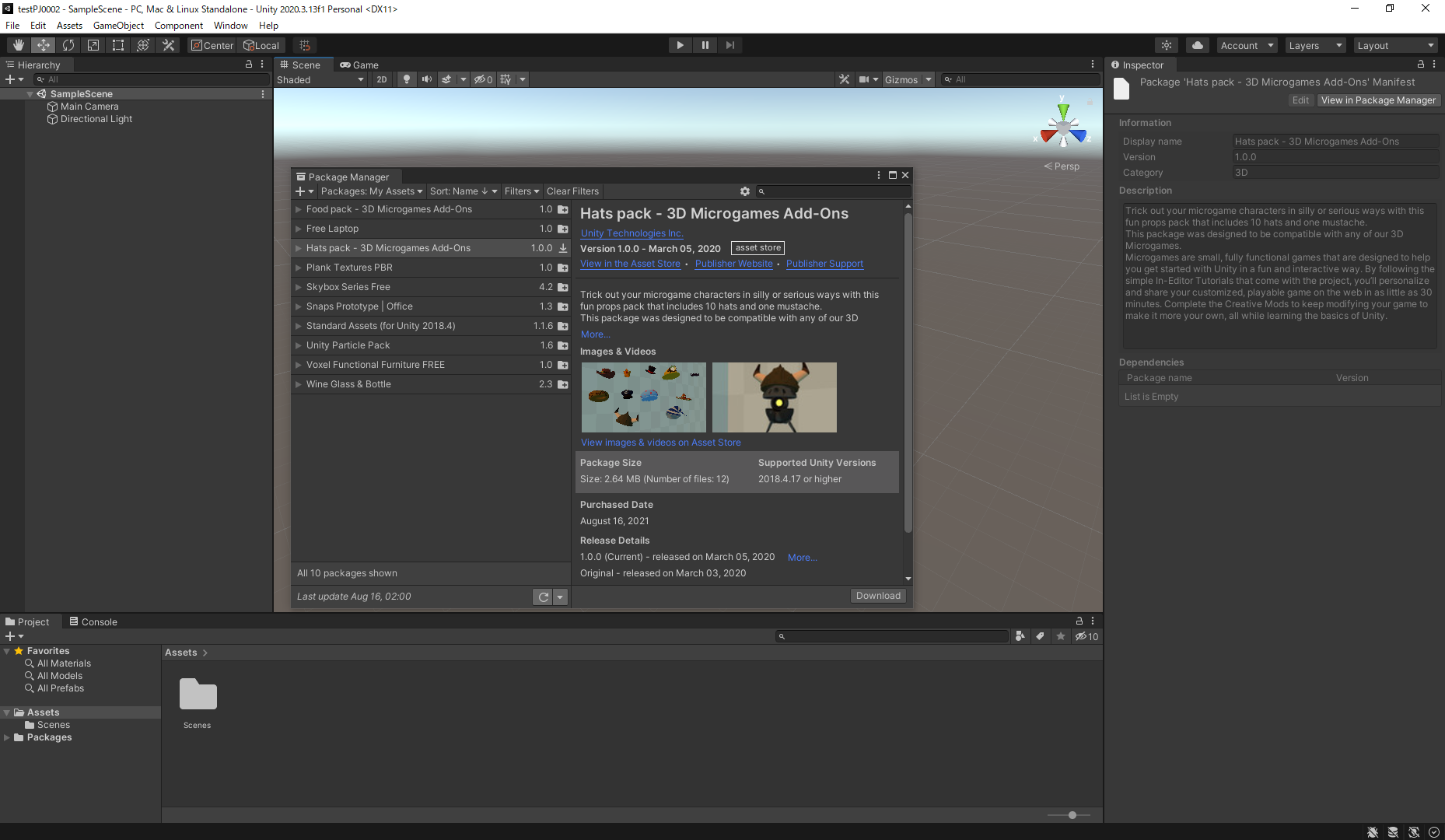Screen dimensions: 1445x840
Task: Open Sort: Name dropdown
Action: 463,191
